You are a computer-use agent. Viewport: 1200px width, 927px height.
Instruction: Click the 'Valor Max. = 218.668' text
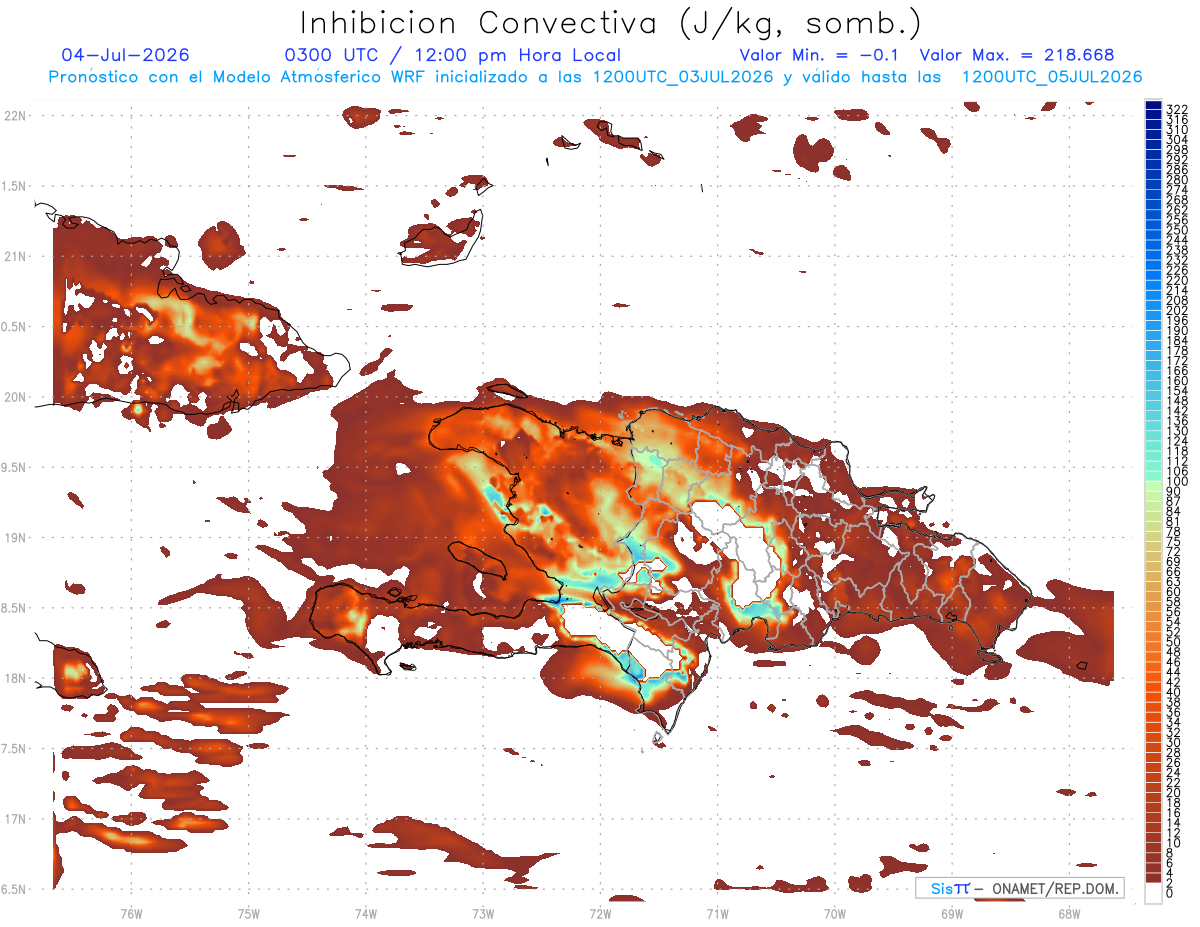pos(1016,55)
